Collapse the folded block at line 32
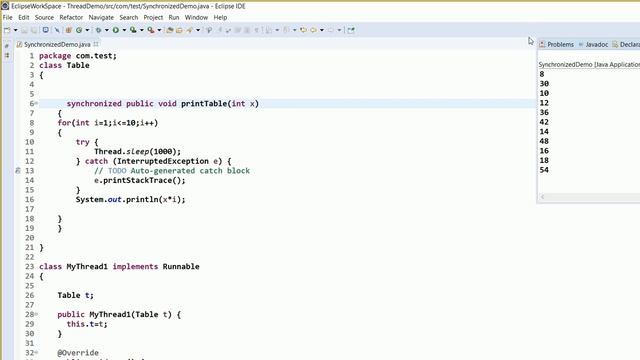The height and width of the screenshot is (360, 640). point(36,353)
